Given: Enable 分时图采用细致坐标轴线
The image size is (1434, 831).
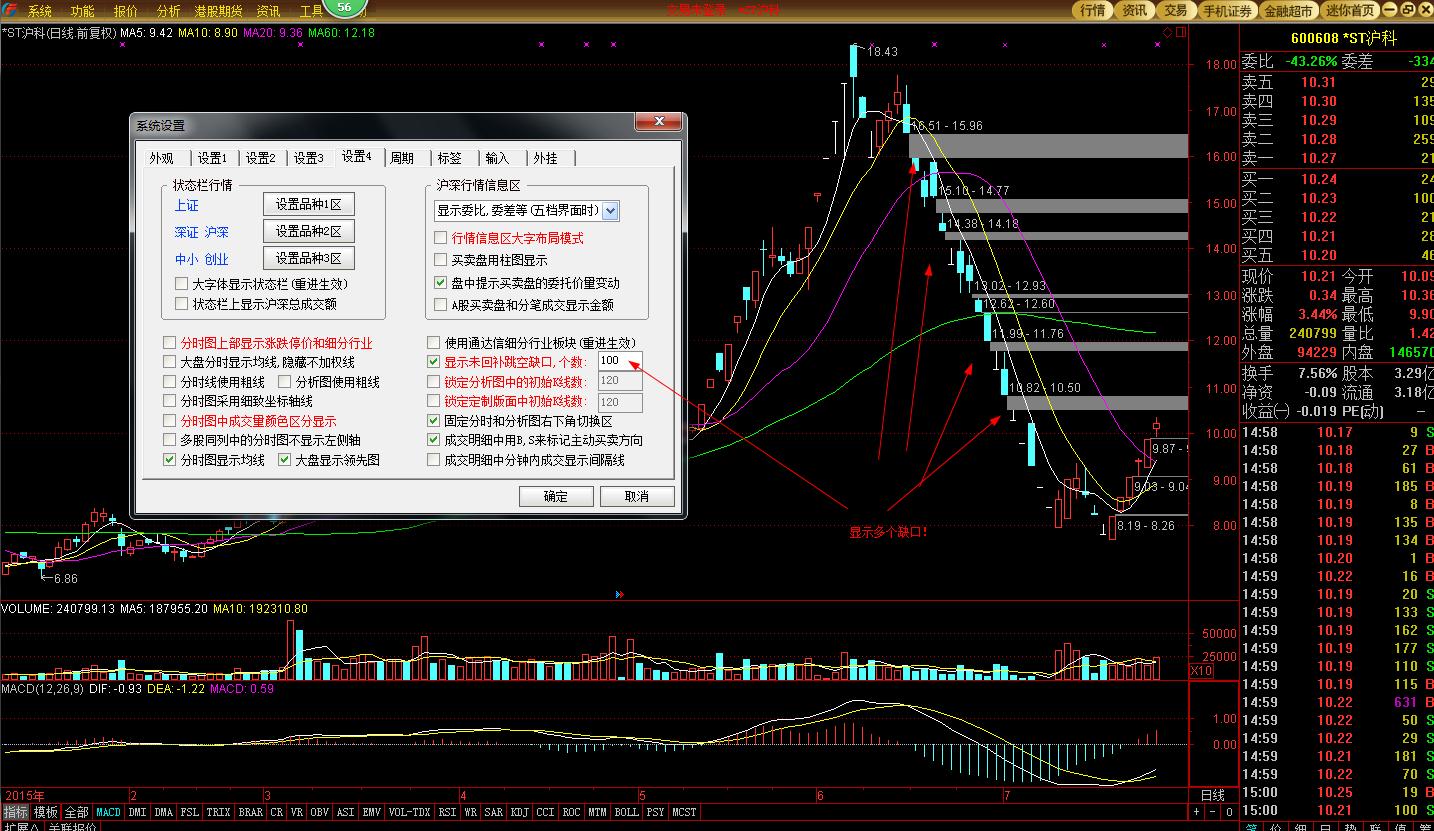Looking at the screenshot, I should coord(169,401).
